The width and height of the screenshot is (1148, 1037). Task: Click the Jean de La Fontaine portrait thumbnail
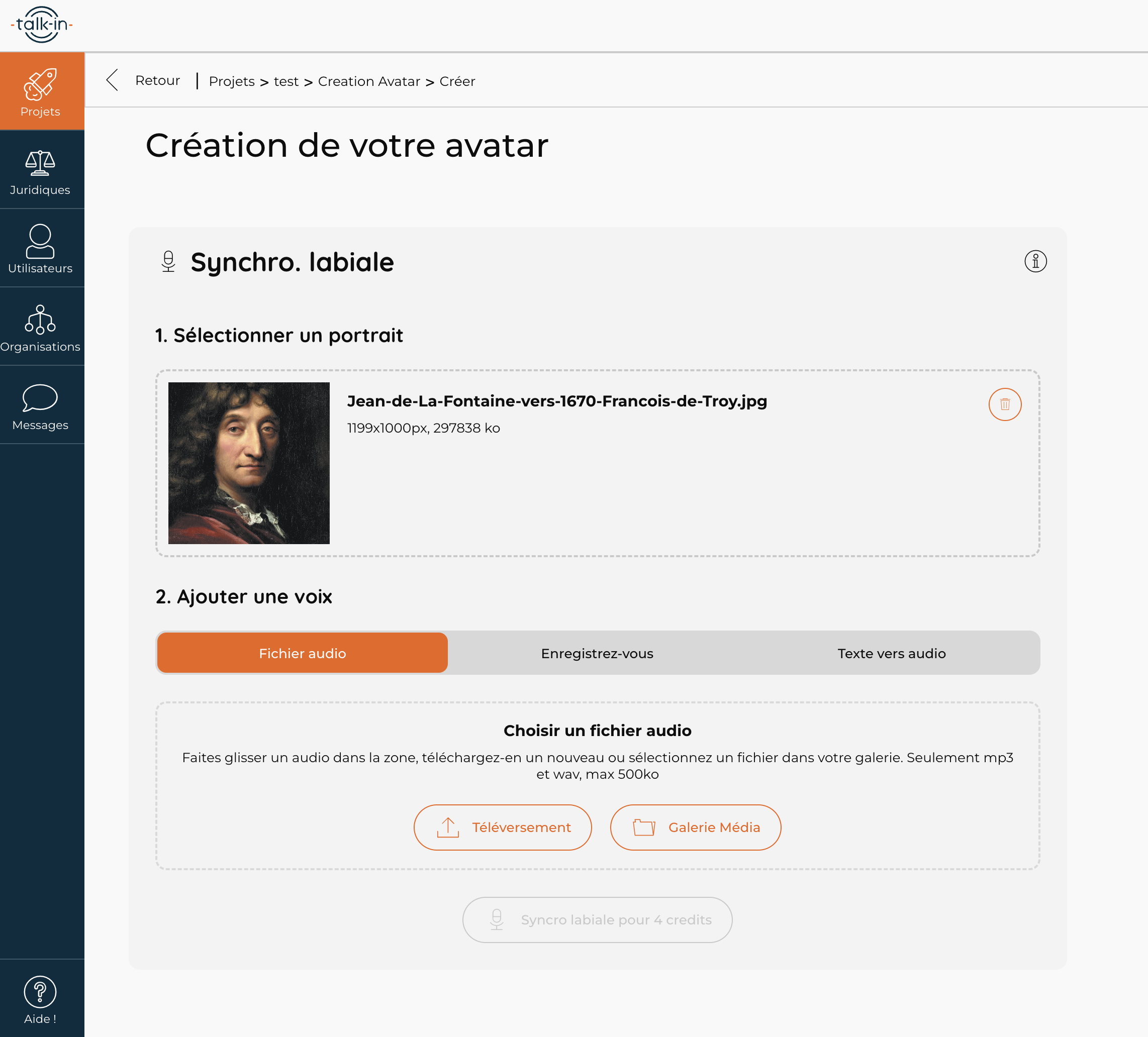pyautogui.click(x=249, y=463)
